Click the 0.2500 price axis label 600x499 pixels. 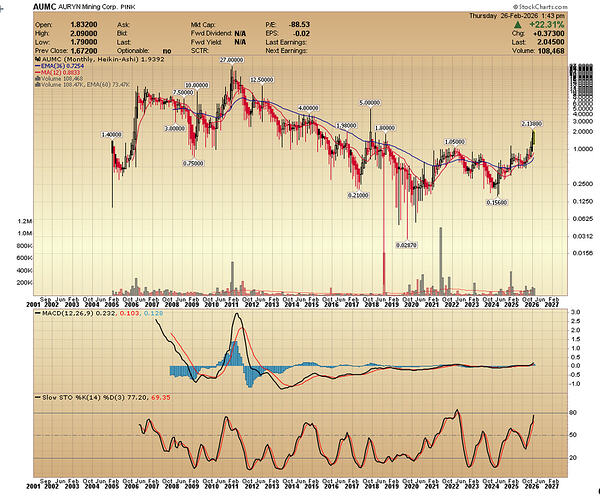tap(582, 184)
